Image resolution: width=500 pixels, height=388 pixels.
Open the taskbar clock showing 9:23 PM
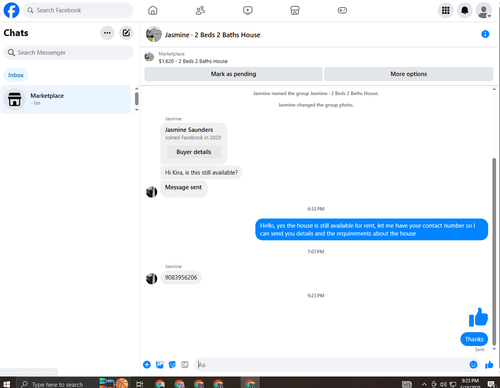(470, 383)
